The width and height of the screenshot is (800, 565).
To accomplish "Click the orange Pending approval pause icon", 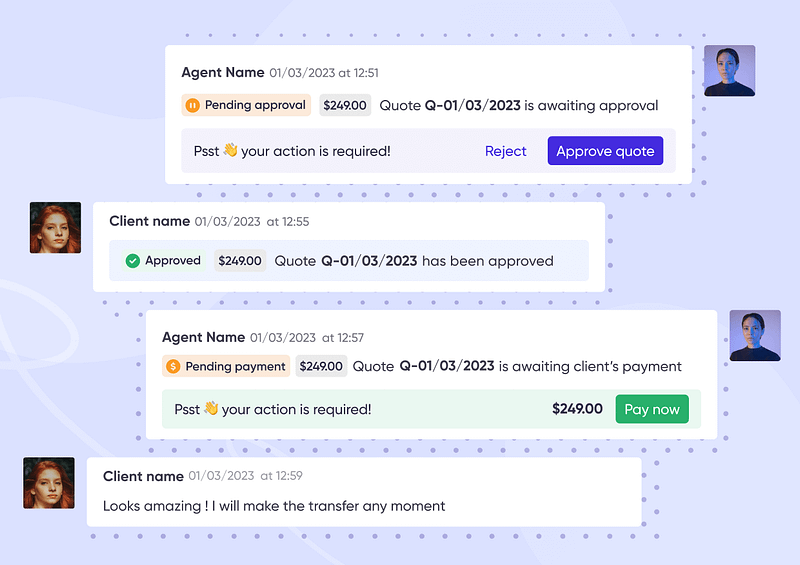I will (x=193, y=105).
